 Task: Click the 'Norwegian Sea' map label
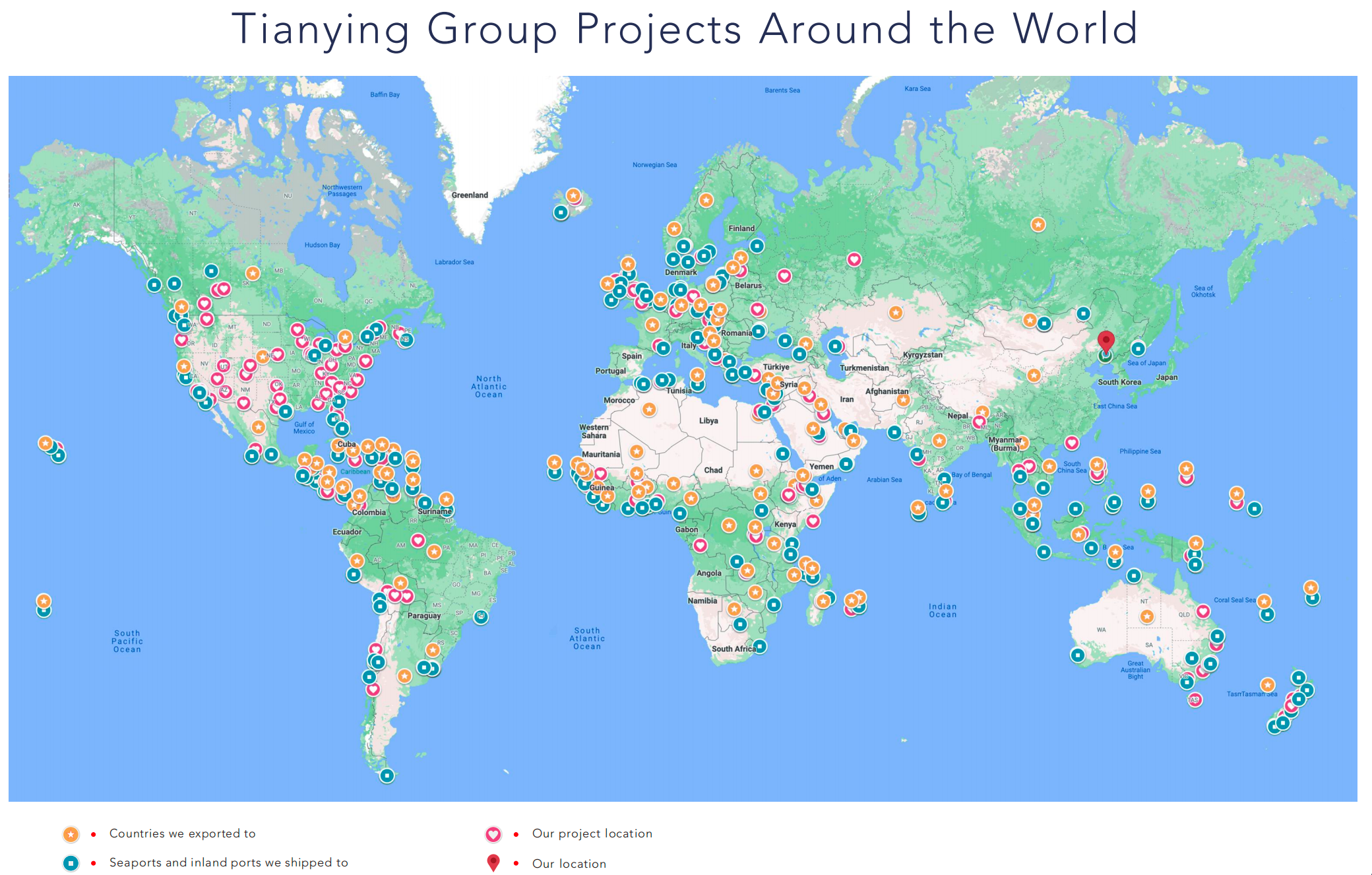tap(654, 165)
